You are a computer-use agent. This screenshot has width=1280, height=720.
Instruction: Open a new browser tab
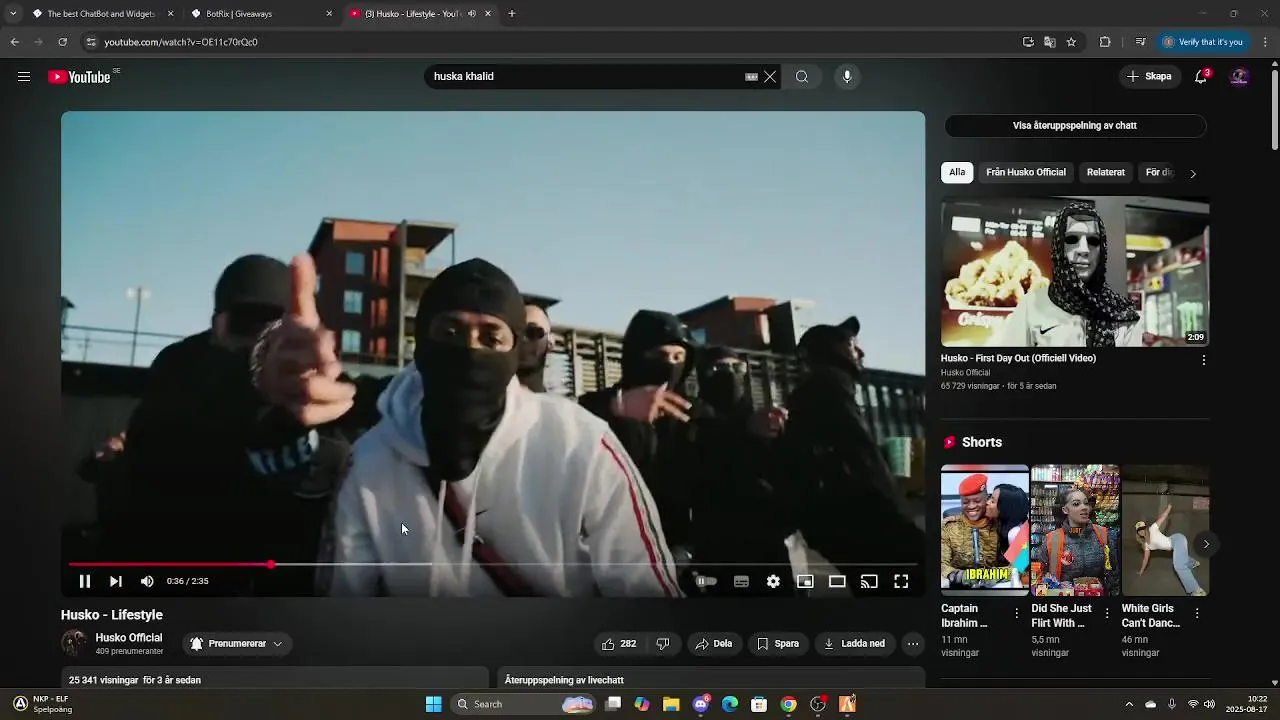pyautogui.click(x=512, y=14)
